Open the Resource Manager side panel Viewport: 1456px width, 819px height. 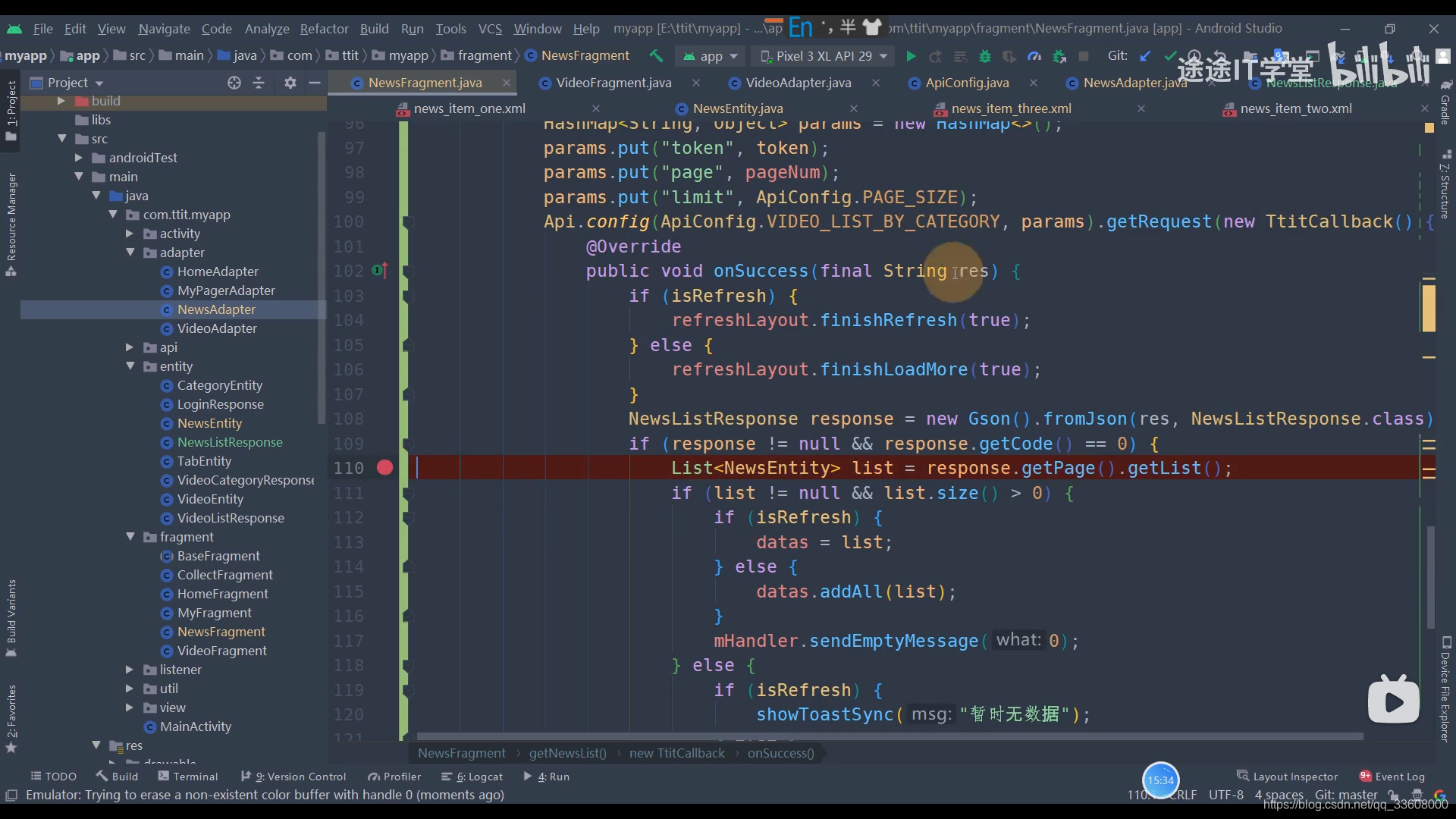[11, 224]
